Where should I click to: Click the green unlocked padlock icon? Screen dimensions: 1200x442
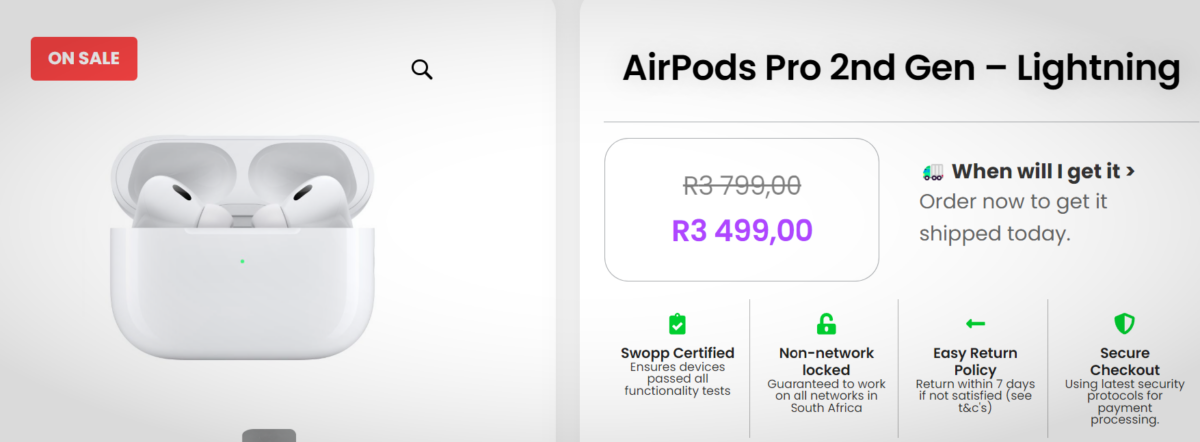tap(826, 324)
